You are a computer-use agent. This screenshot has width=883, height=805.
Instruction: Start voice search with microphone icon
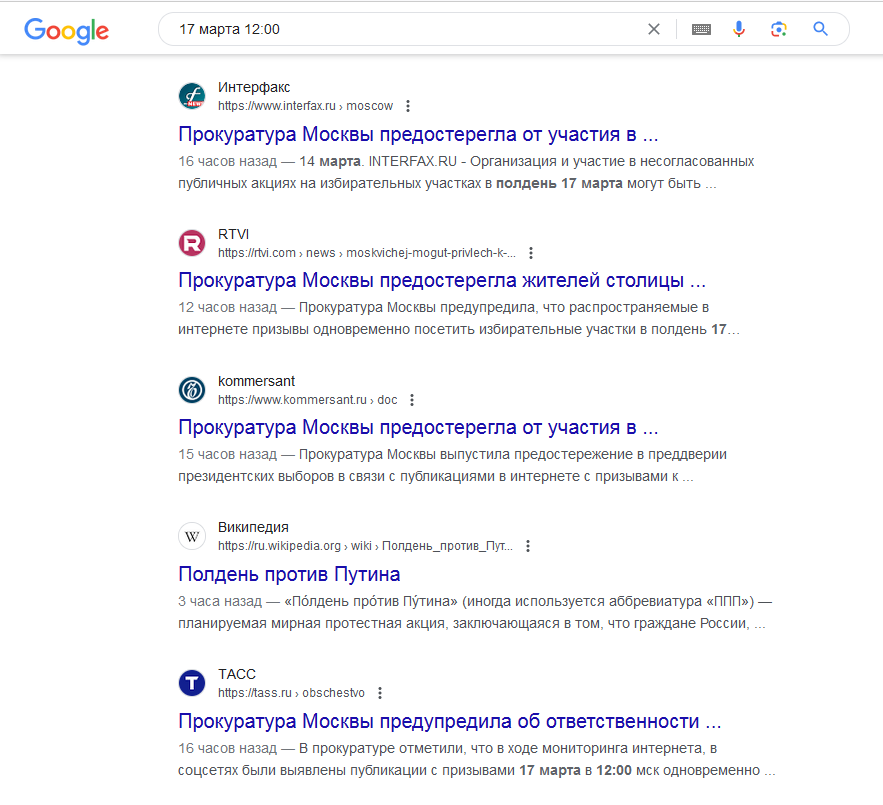click(739, 29)
